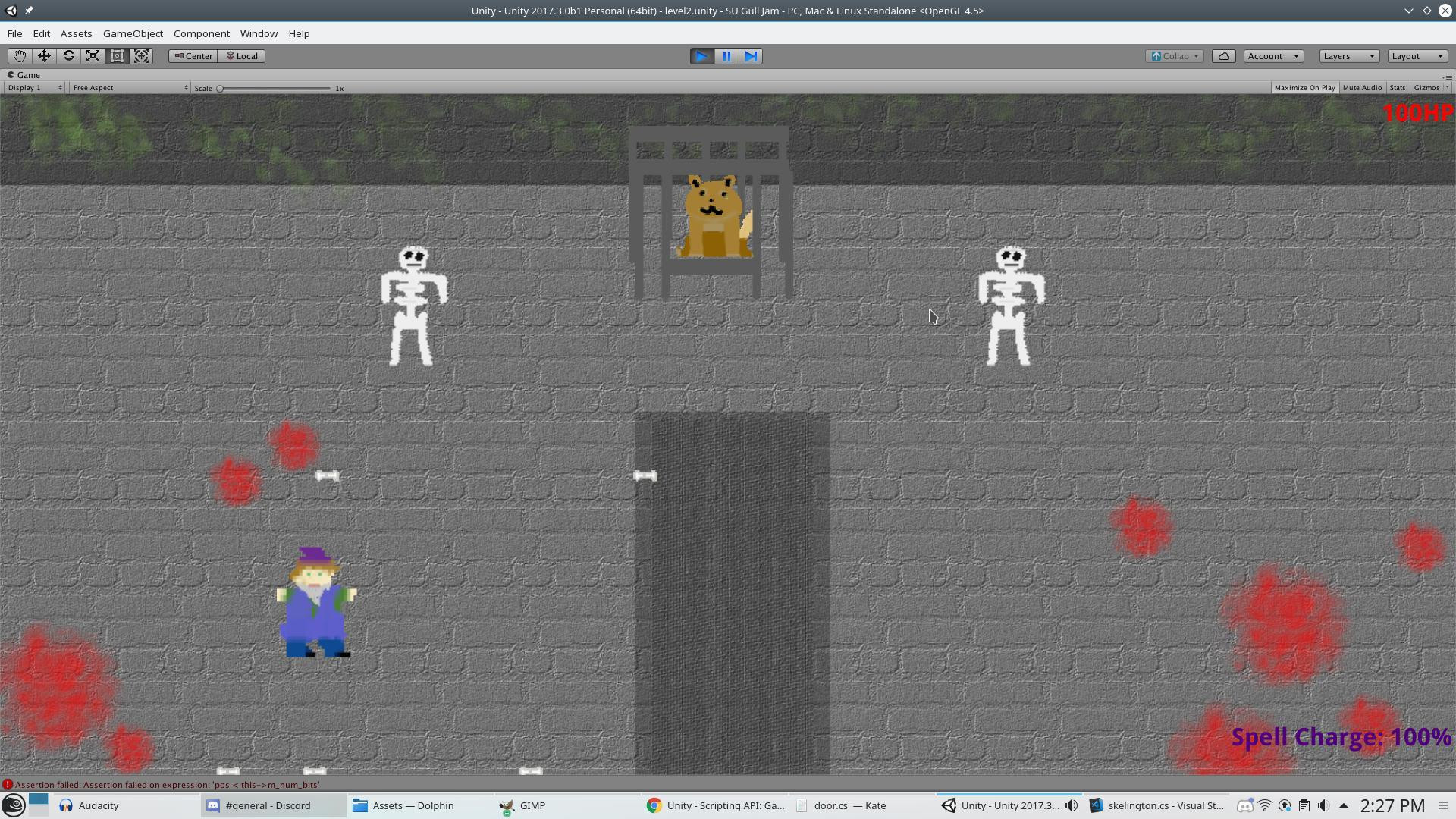Expand hidden system tray icons
1456x819 pixels.
[1344, 805]
